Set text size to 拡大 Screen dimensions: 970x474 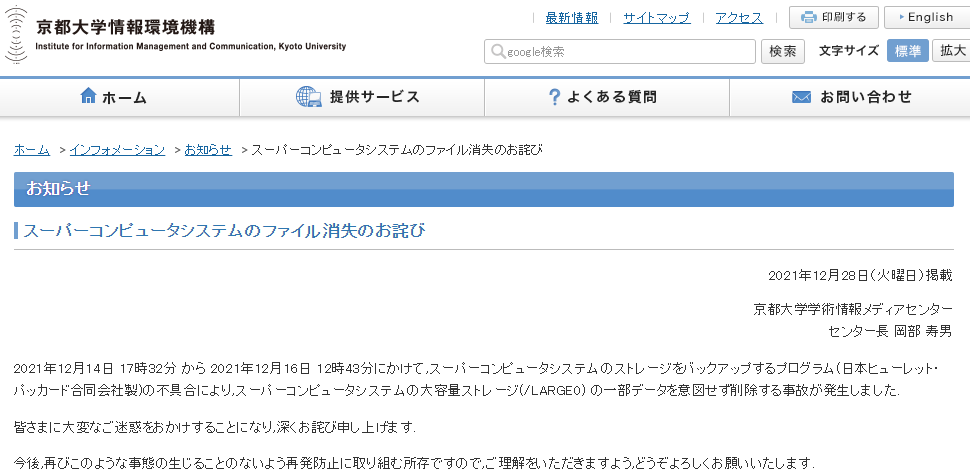(x=952, y=51)
